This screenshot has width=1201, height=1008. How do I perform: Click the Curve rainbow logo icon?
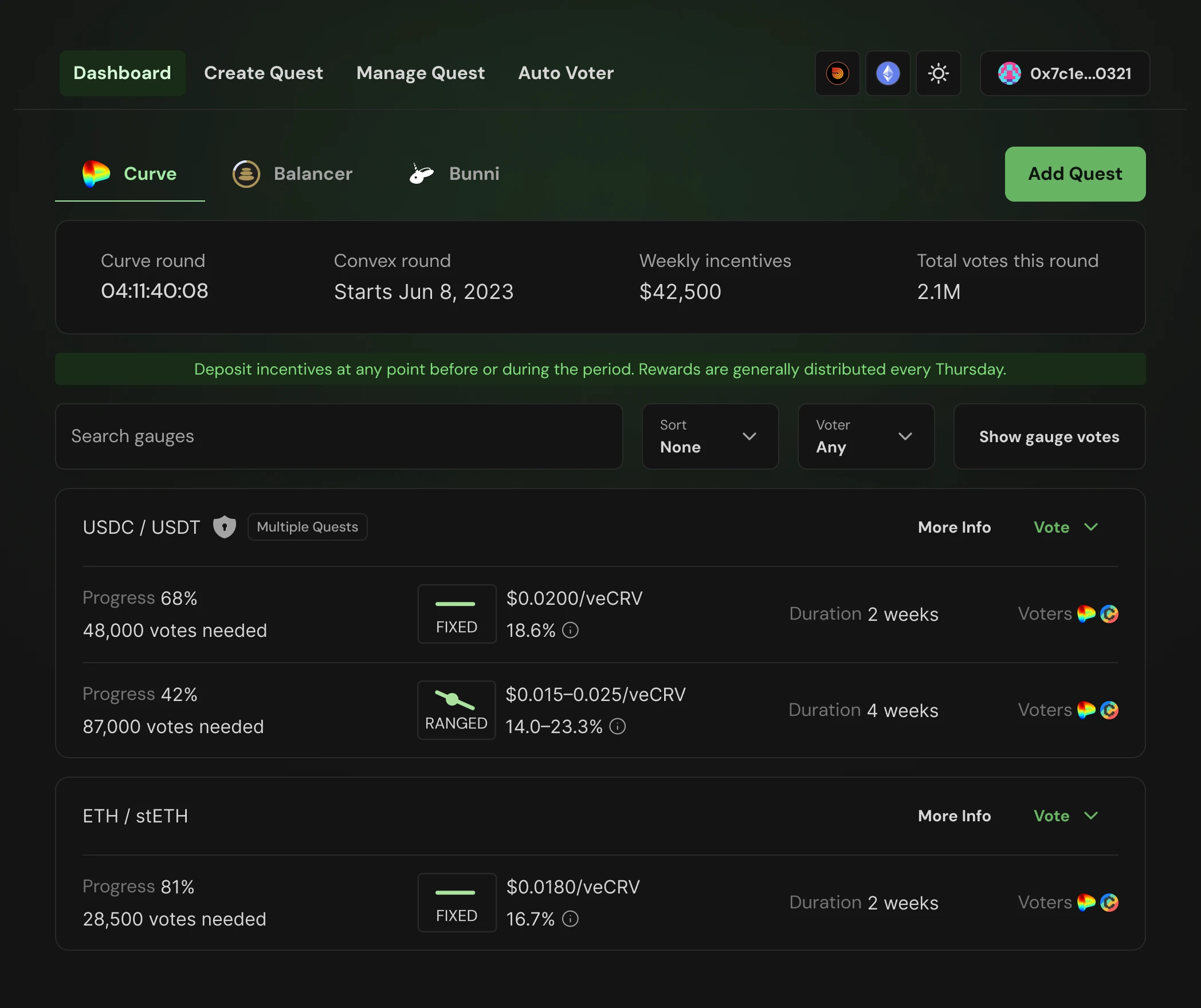(x=96, y=174)
